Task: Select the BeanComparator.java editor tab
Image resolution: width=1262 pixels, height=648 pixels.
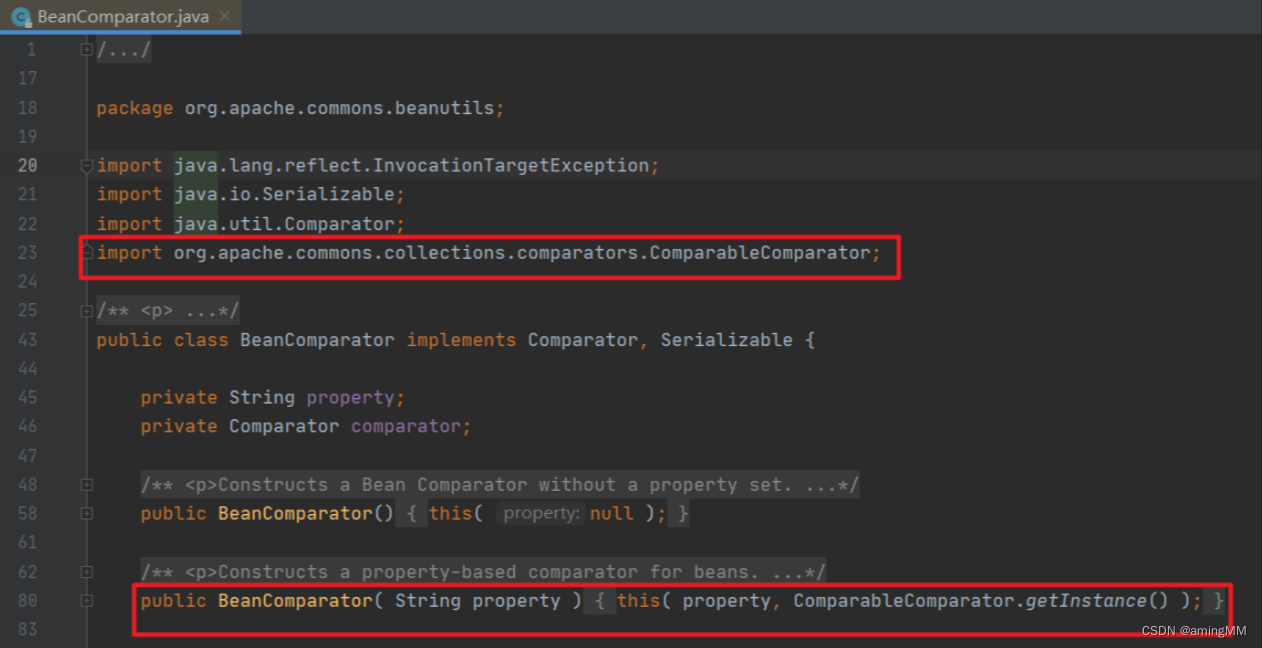Action: 120,17
